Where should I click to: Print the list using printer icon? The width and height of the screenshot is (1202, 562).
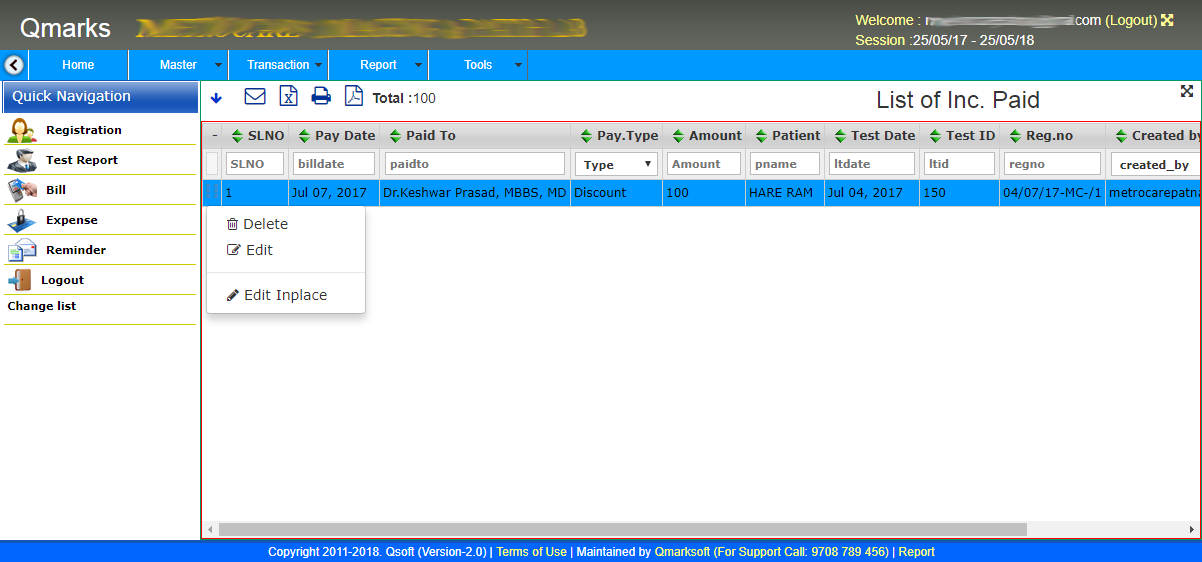coord(321,96)
